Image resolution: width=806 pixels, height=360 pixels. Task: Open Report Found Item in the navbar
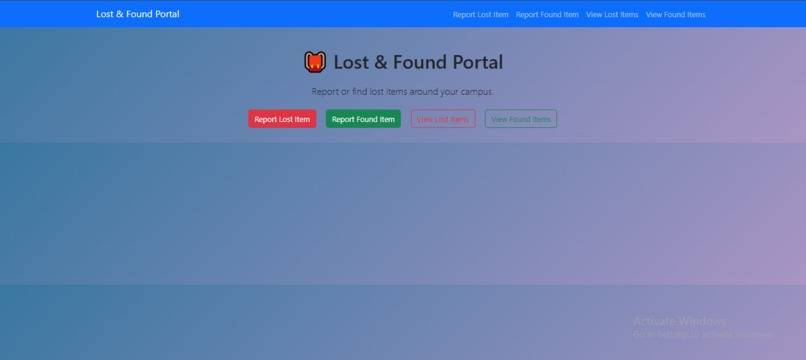[x=547, y=14]
